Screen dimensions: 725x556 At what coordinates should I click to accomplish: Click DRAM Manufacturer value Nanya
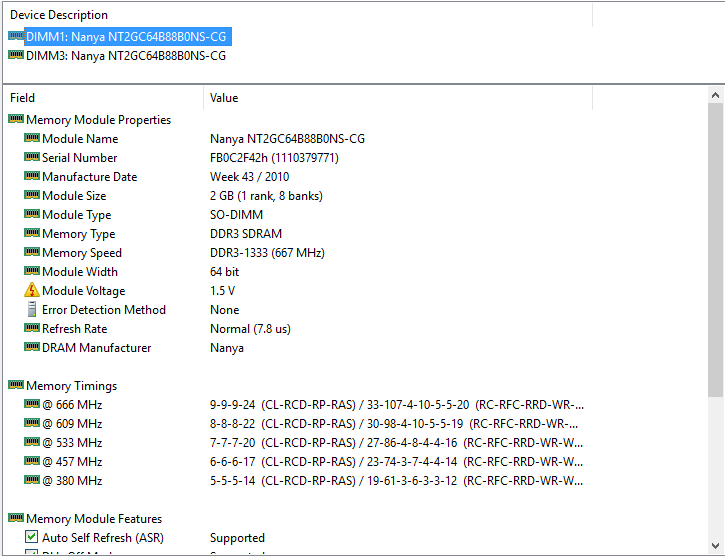[227, 347]
